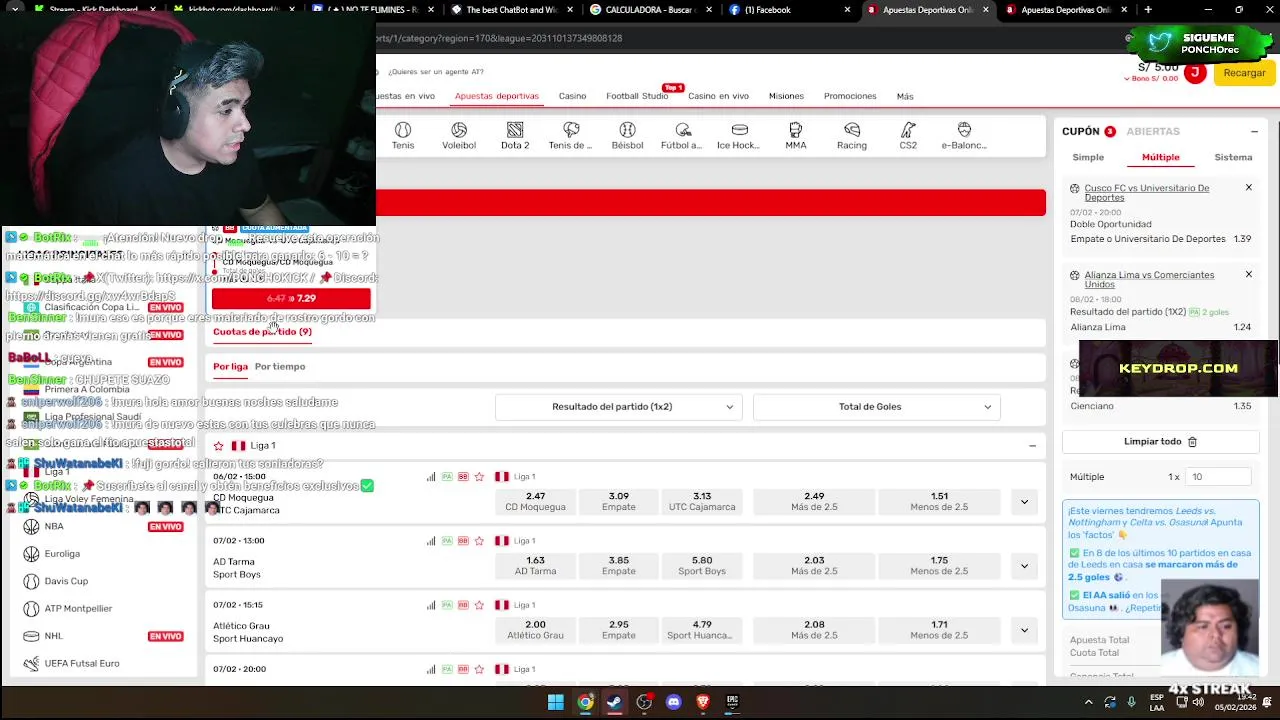1280x720 pixels.
Task: Open statistics icon for CD Moquegua match
Action: tap(431, 477)
